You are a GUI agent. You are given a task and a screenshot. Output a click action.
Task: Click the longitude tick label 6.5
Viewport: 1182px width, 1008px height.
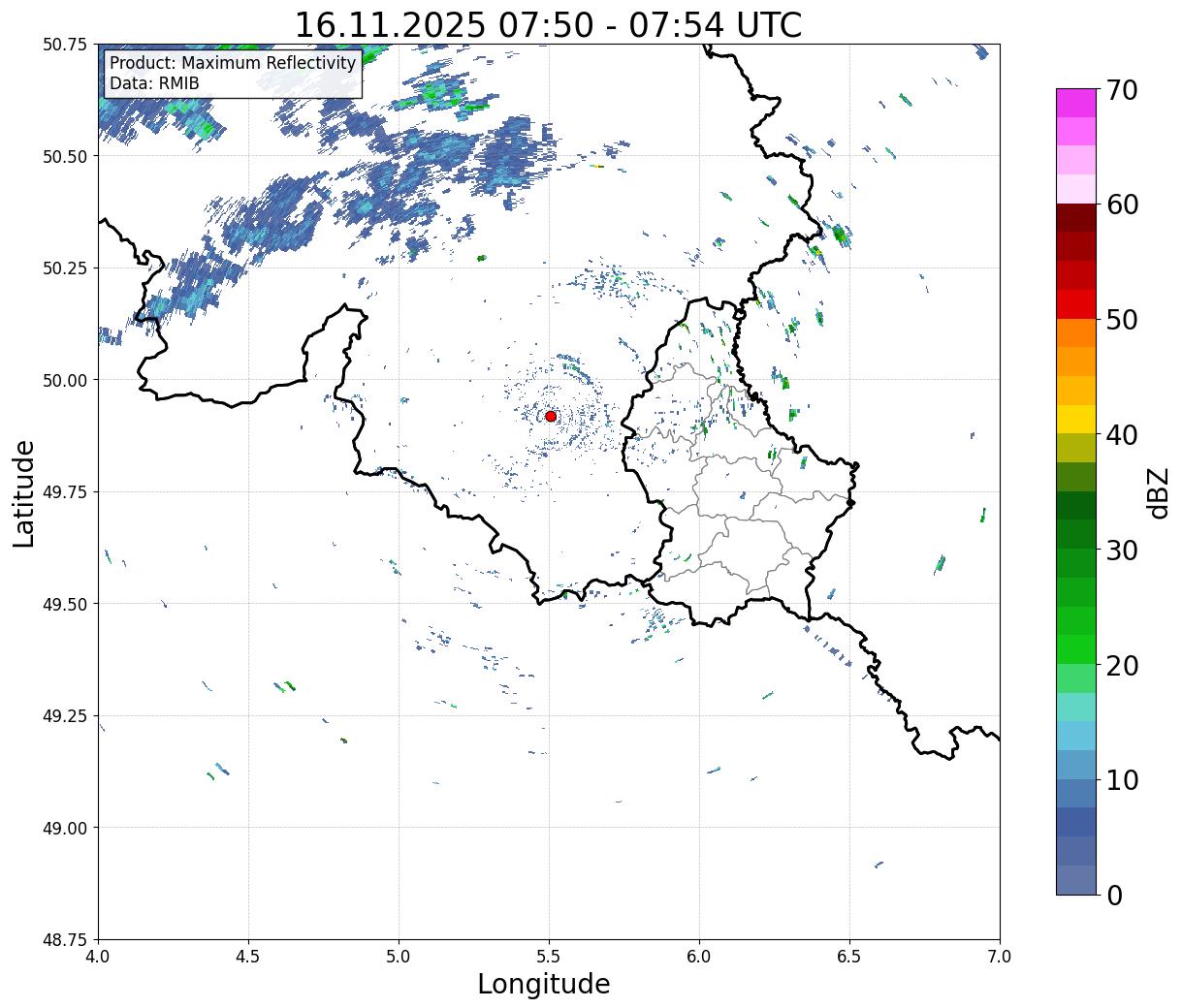click(849, 957)
